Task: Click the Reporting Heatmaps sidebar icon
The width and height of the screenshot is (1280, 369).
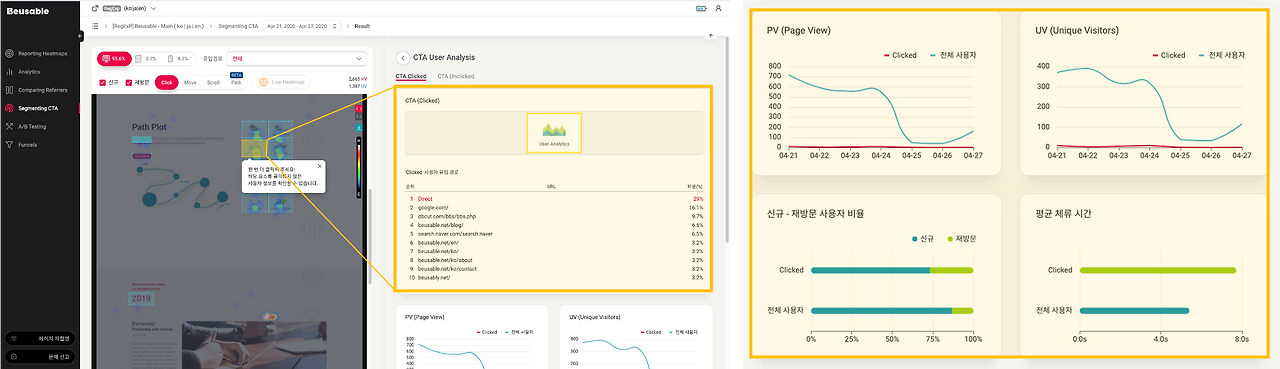Action: pyautogui.click(x=9, y=54)
